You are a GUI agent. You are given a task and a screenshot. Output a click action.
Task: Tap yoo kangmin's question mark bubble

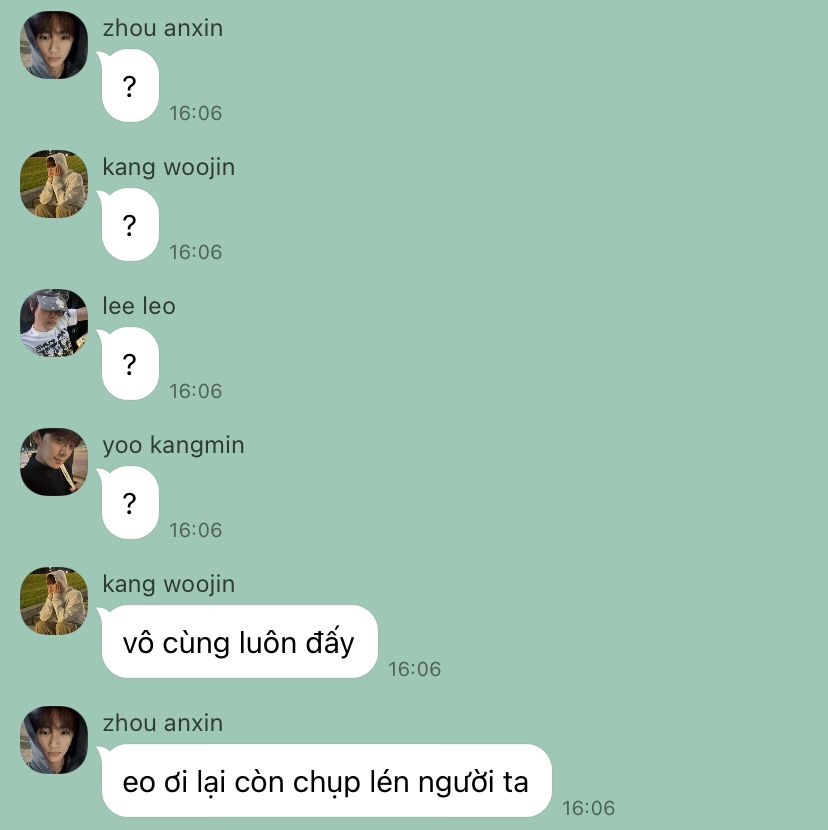point(130,502)
